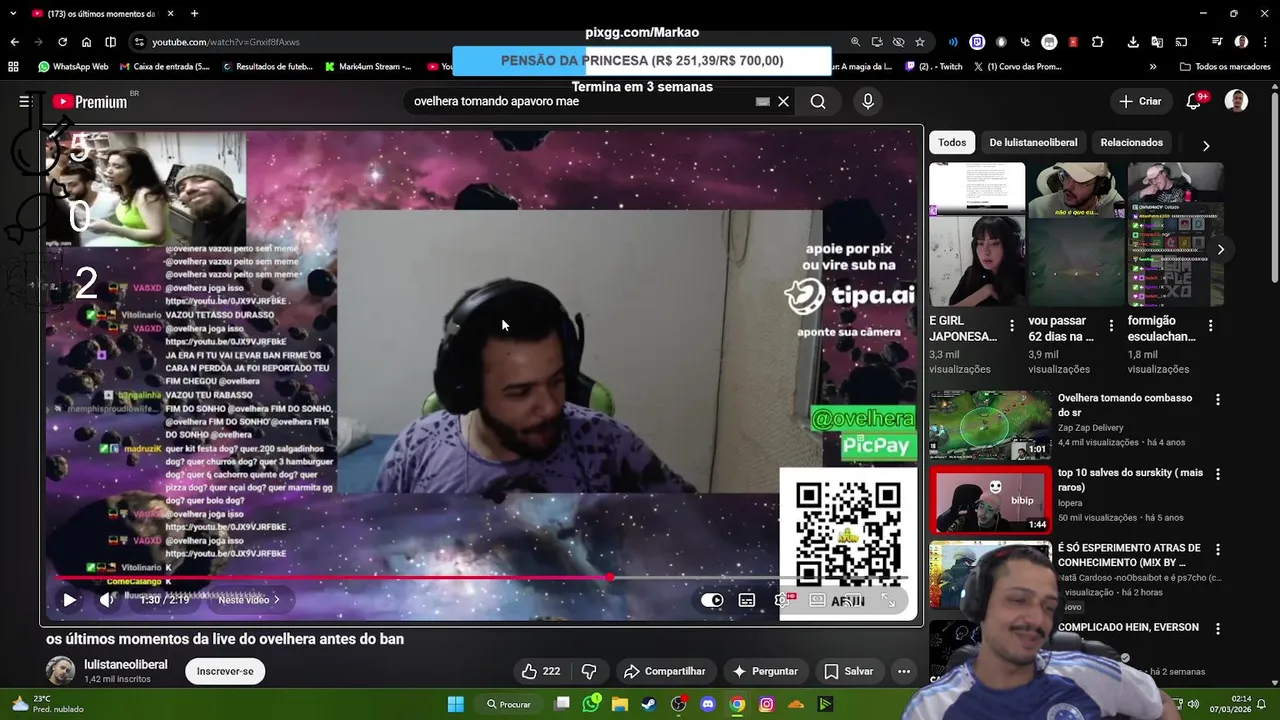This screenshot has width=1280, height=720.
Task: Enter fullscreen in the video player
Action: point(888,600)
